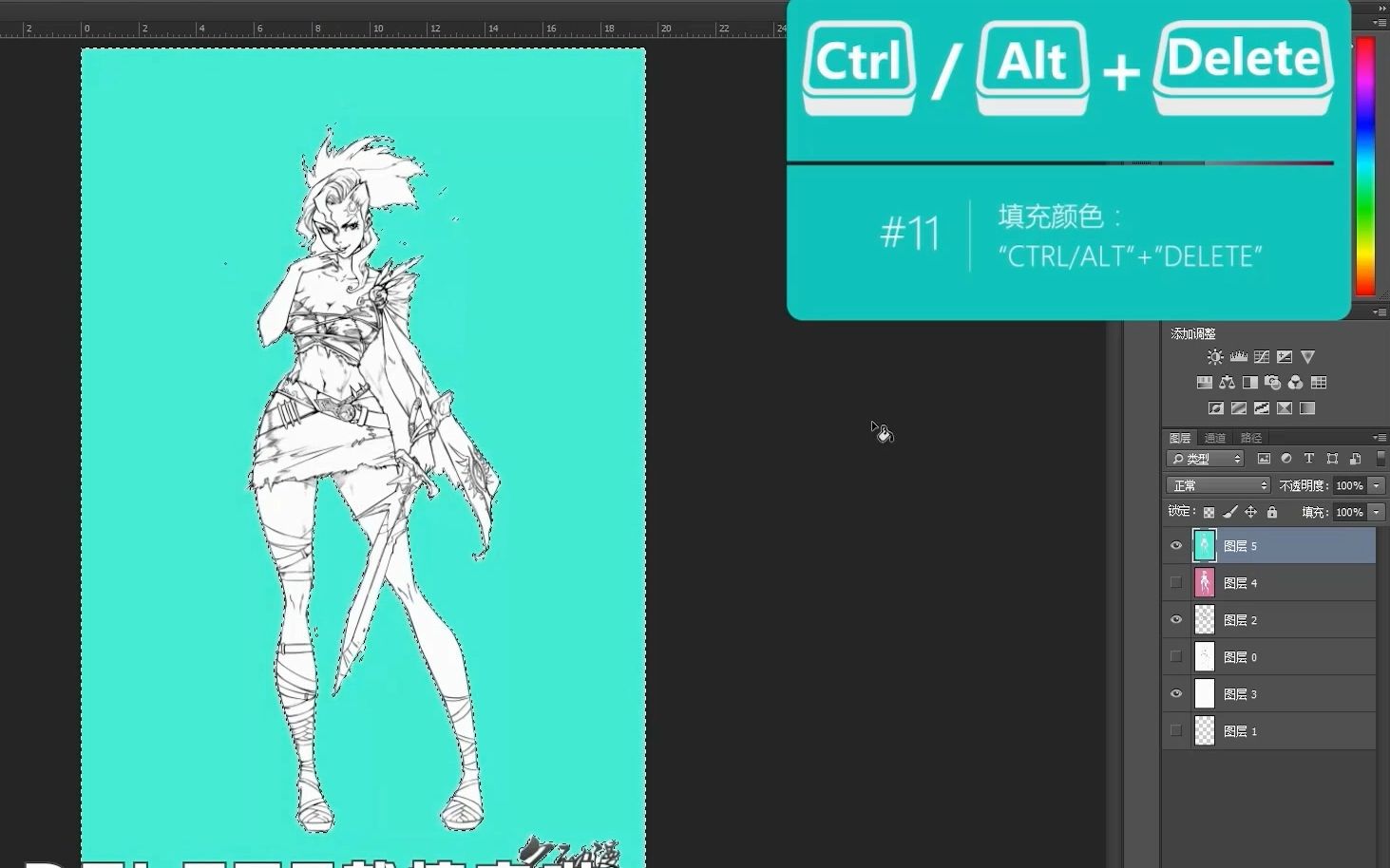Click the hue spectrum color strip
Viewport: 1390px width, 868px height.
(x=1365, y=166)
